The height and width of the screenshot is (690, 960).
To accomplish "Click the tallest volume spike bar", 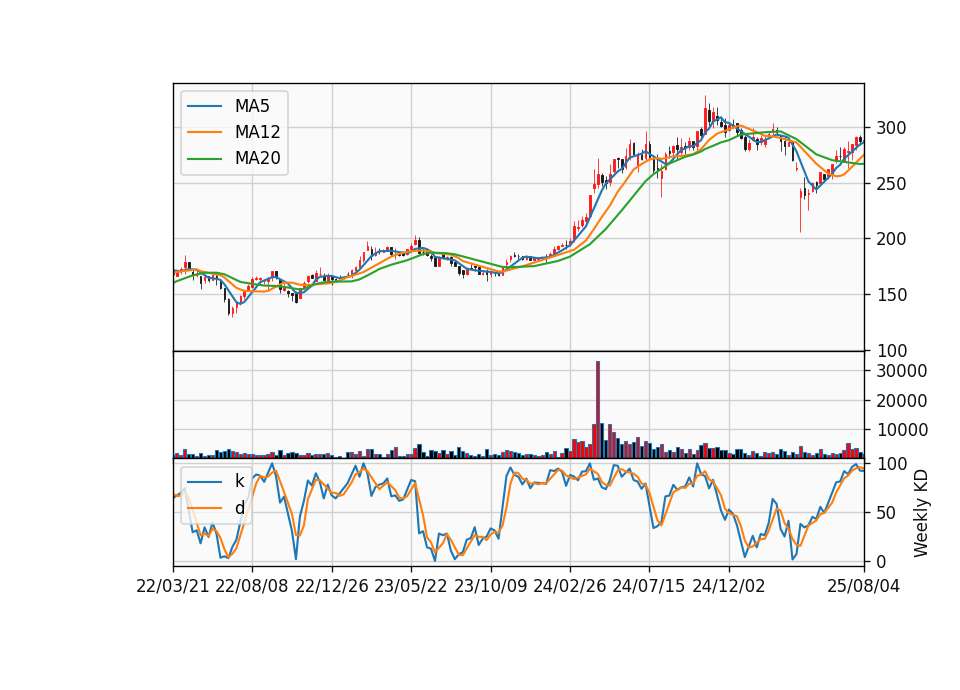I will [x=598, y=410].
